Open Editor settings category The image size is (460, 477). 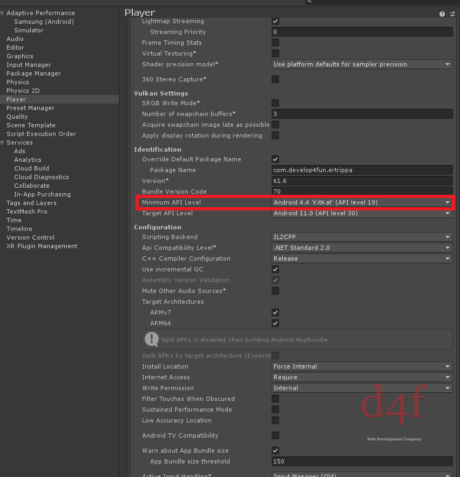[15, 48]
